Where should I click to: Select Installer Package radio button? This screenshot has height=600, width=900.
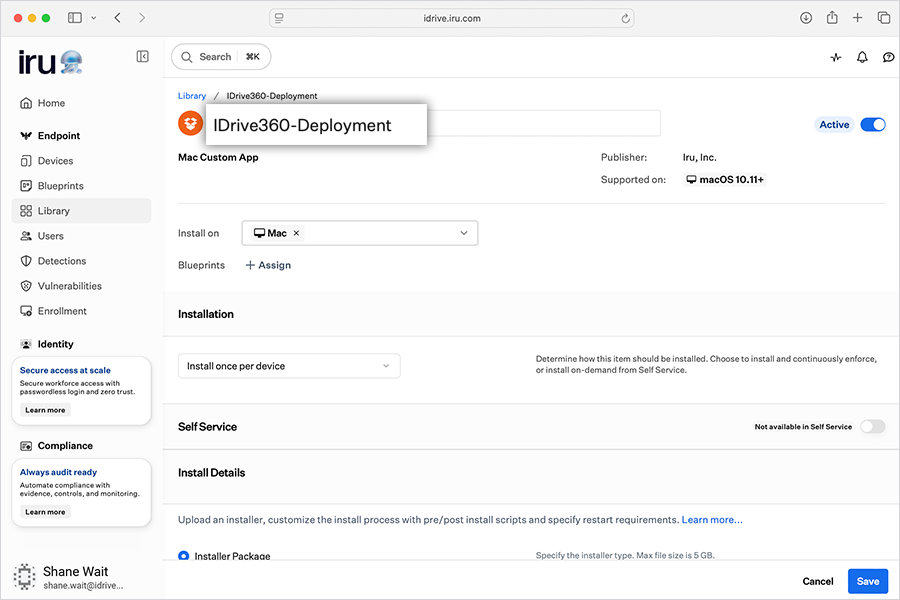pyautogui.click(x=184, y=556)
